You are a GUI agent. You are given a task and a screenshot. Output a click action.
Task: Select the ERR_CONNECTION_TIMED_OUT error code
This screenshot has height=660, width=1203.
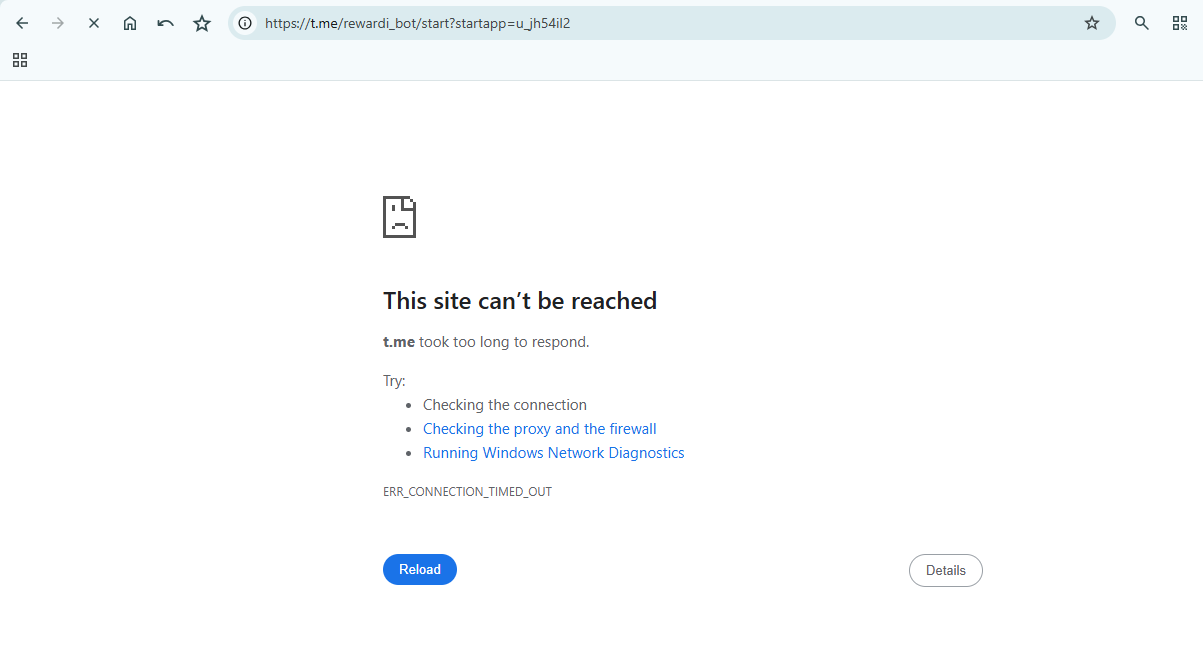tap(467, 492)
